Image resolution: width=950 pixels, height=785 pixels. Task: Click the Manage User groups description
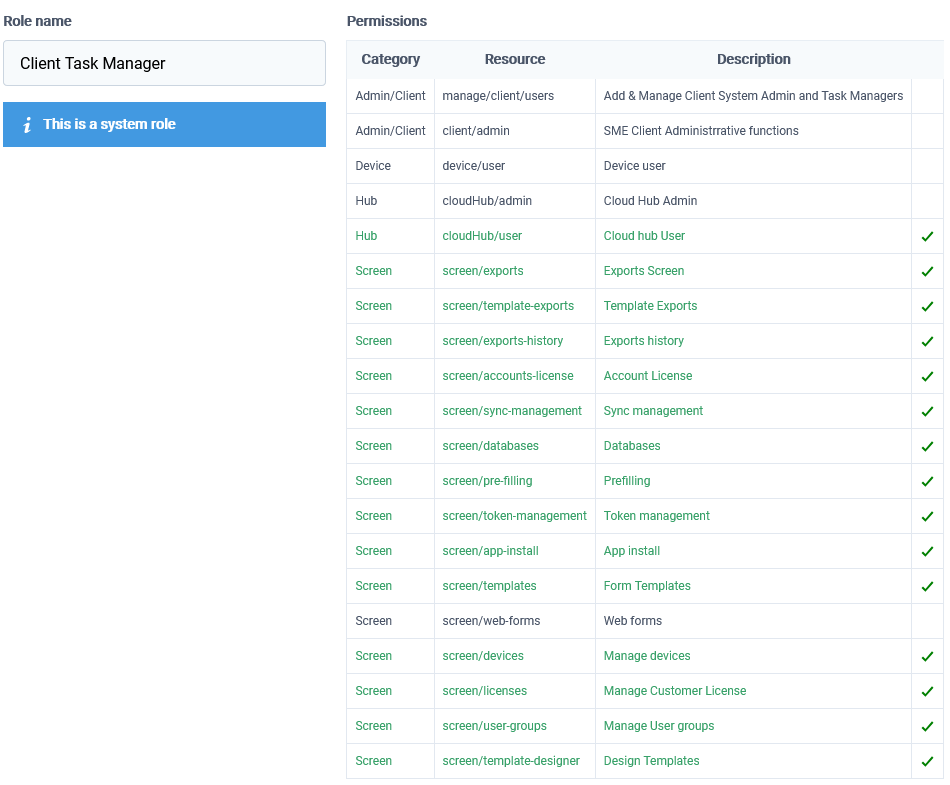(659, 726)
